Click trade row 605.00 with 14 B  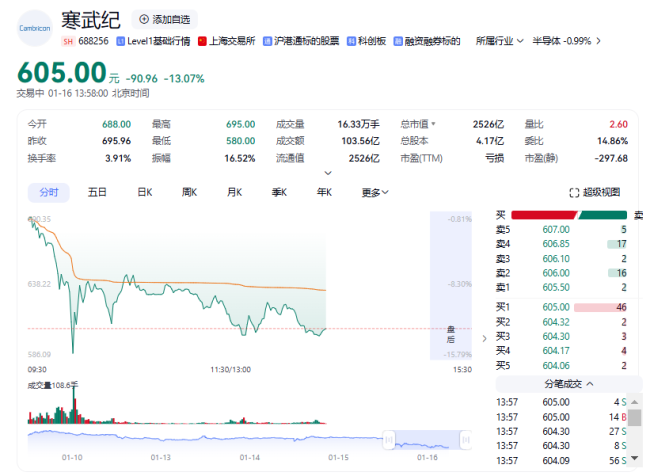561,417
